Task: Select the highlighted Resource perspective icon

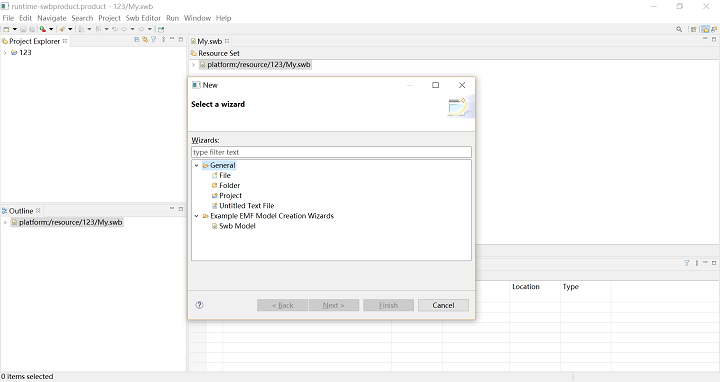Action: [705, 29]
